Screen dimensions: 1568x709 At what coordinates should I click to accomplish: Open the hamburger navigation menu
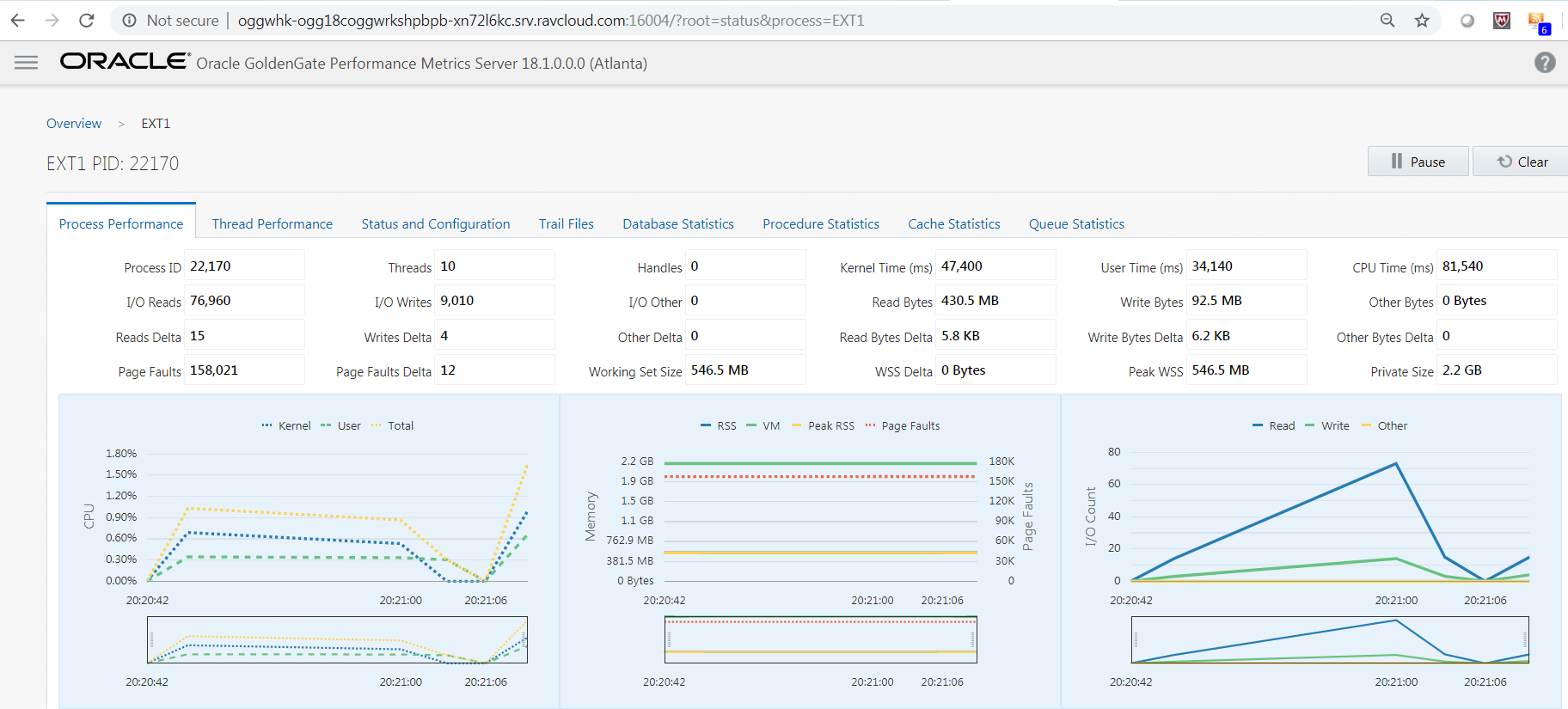[27, 62]
